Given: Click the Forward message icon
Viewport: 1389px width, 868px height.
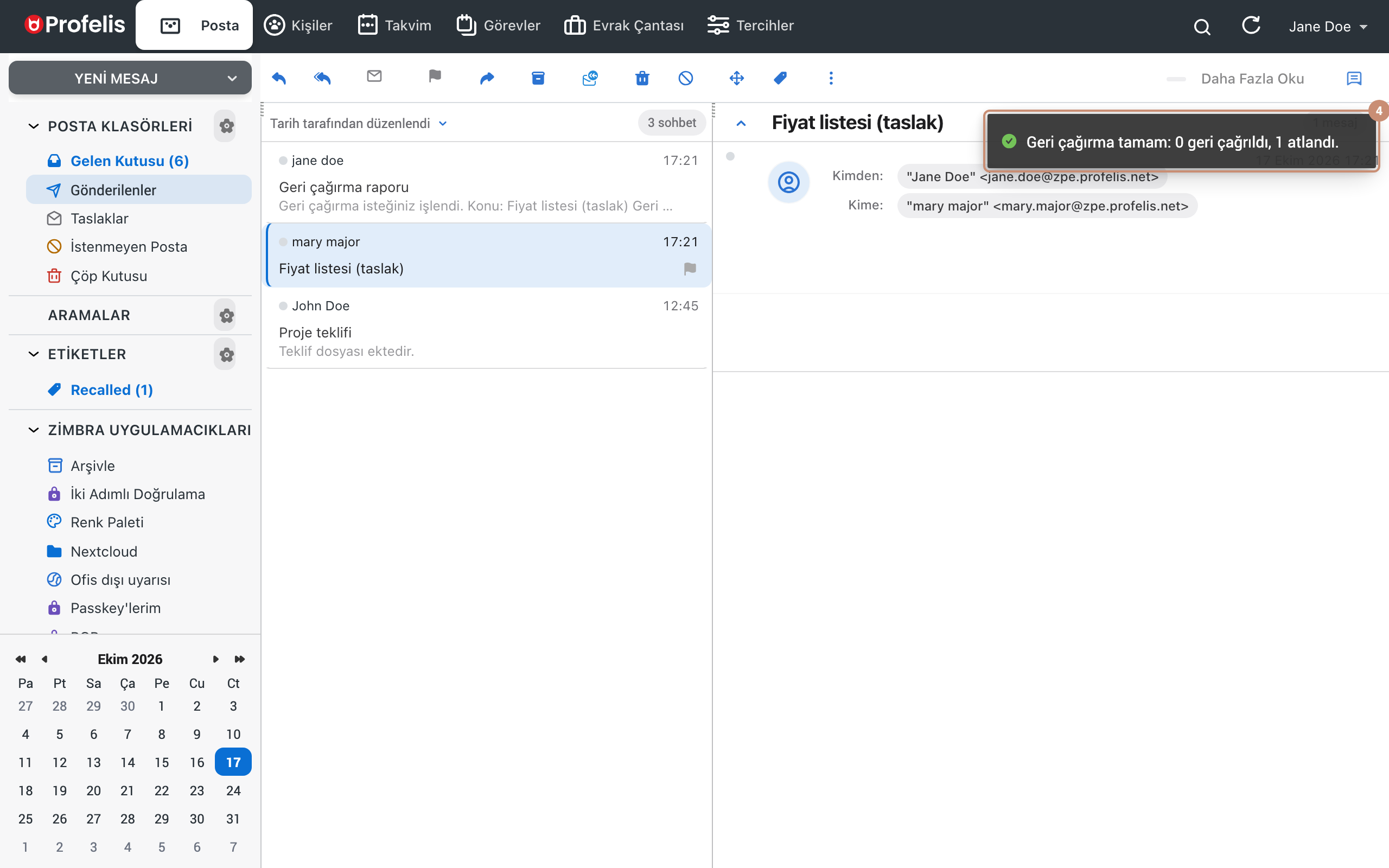Looking at the screenshot, I should pos(487,78).
